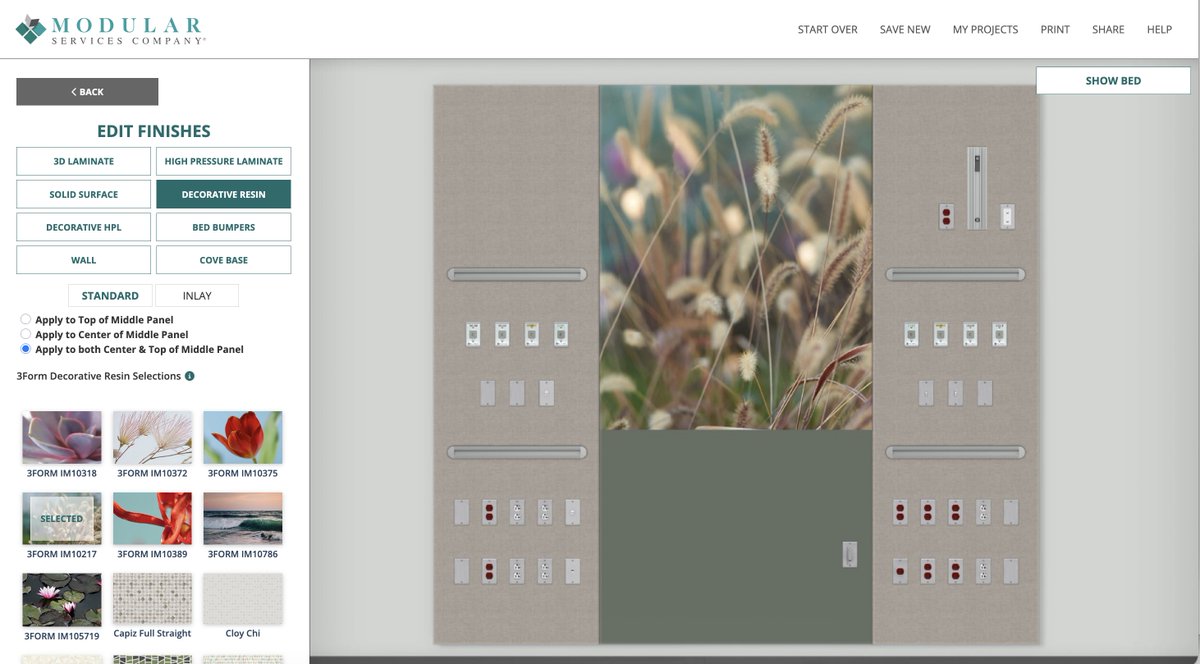This screenshot has height=664, width=1200.
Task: Choose the 3FORM IM10786 ocean wave swatch
Action: 243,518
